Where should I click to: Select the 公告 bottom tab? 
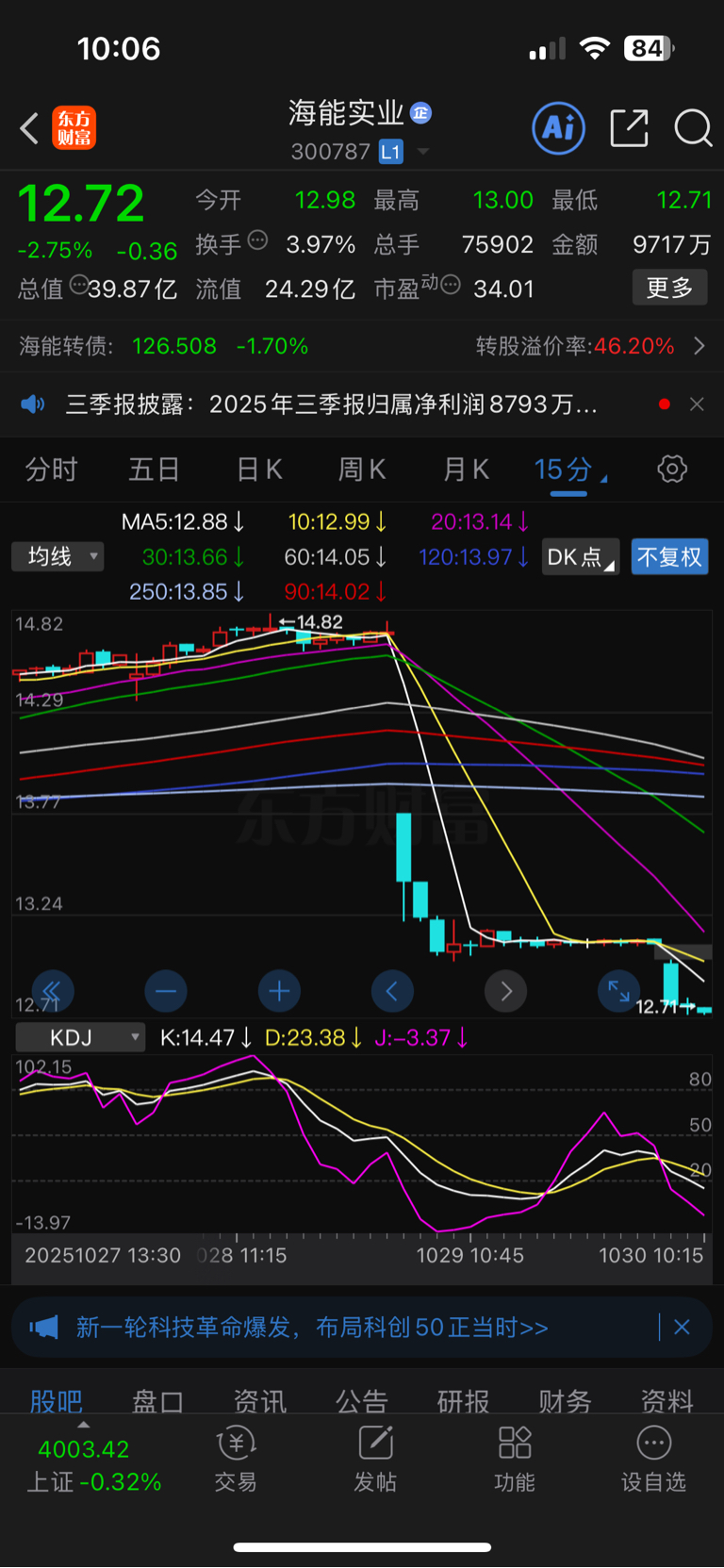[x=362, y=1401]
